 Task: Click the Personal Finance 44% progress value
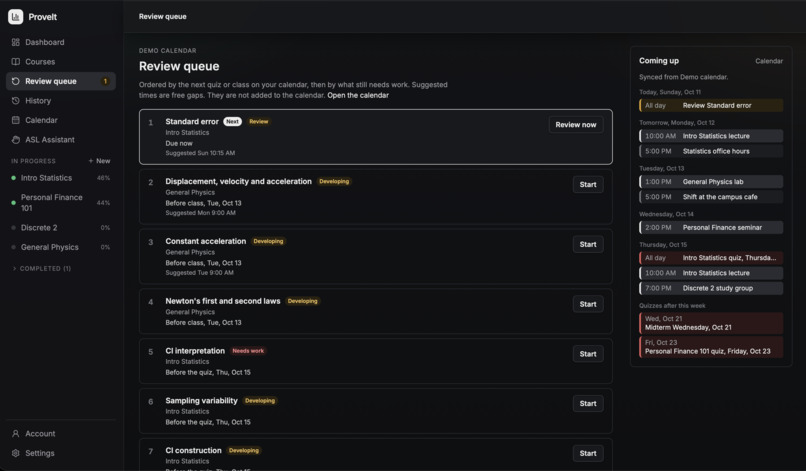103,203
